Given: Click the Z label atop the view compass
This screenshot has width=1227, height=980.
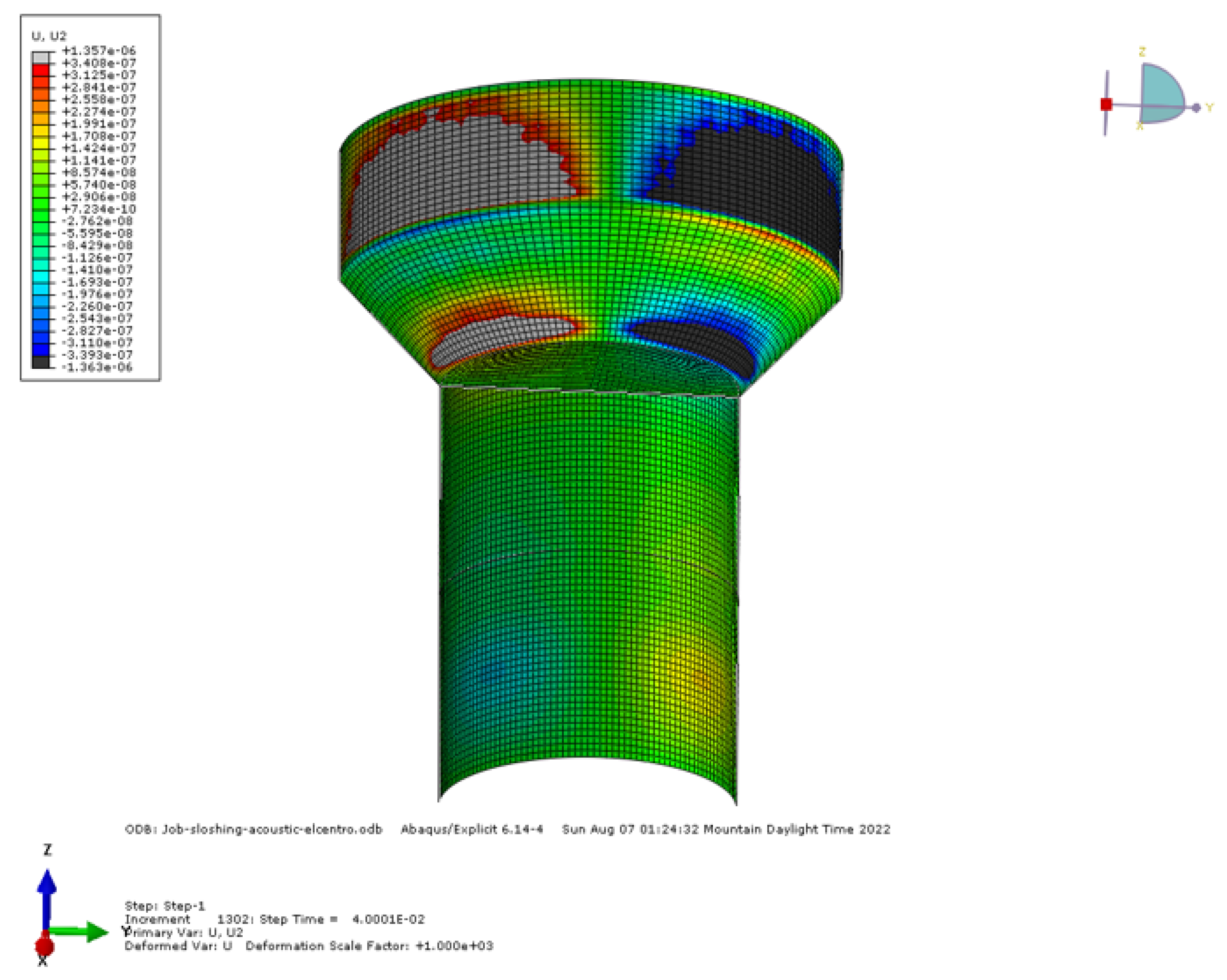Looking at the screenshot, I should click(1142, 52).
